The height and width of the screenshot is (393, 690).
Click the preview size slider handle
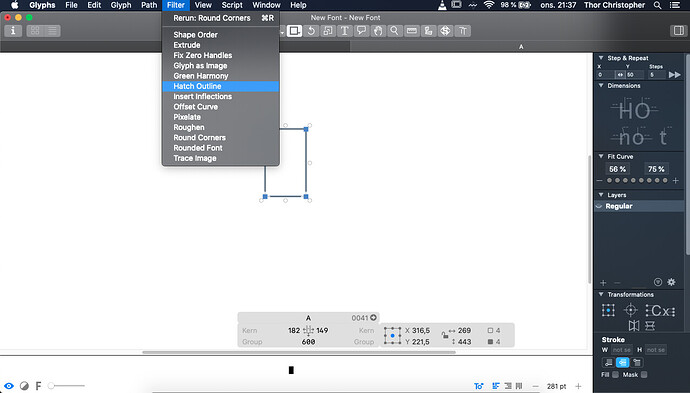[x=51, y=386]
